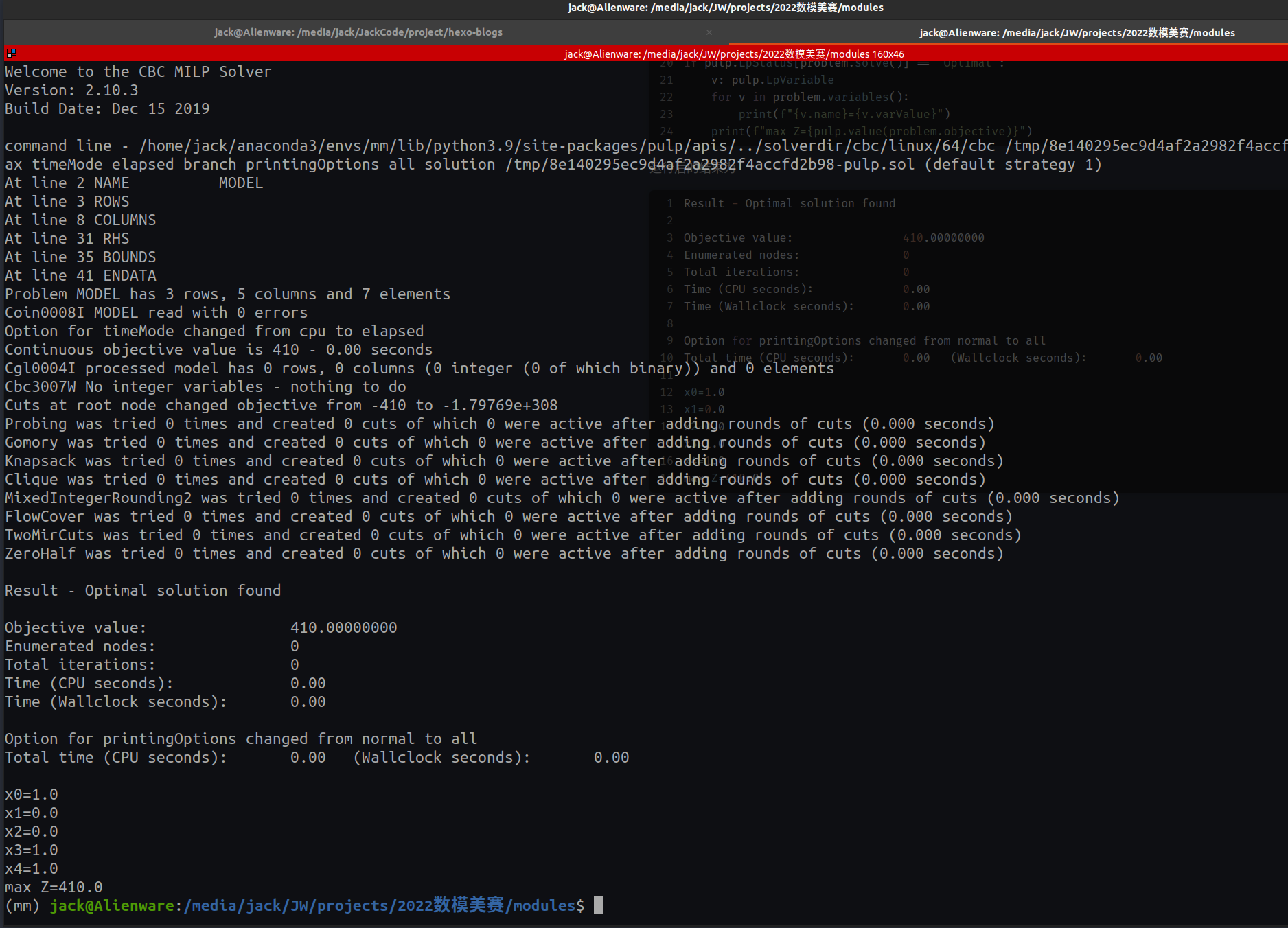Click the 'max Z=410.0' output line
This screenshot has height=928, width=1288.
(x=54, y=888)
